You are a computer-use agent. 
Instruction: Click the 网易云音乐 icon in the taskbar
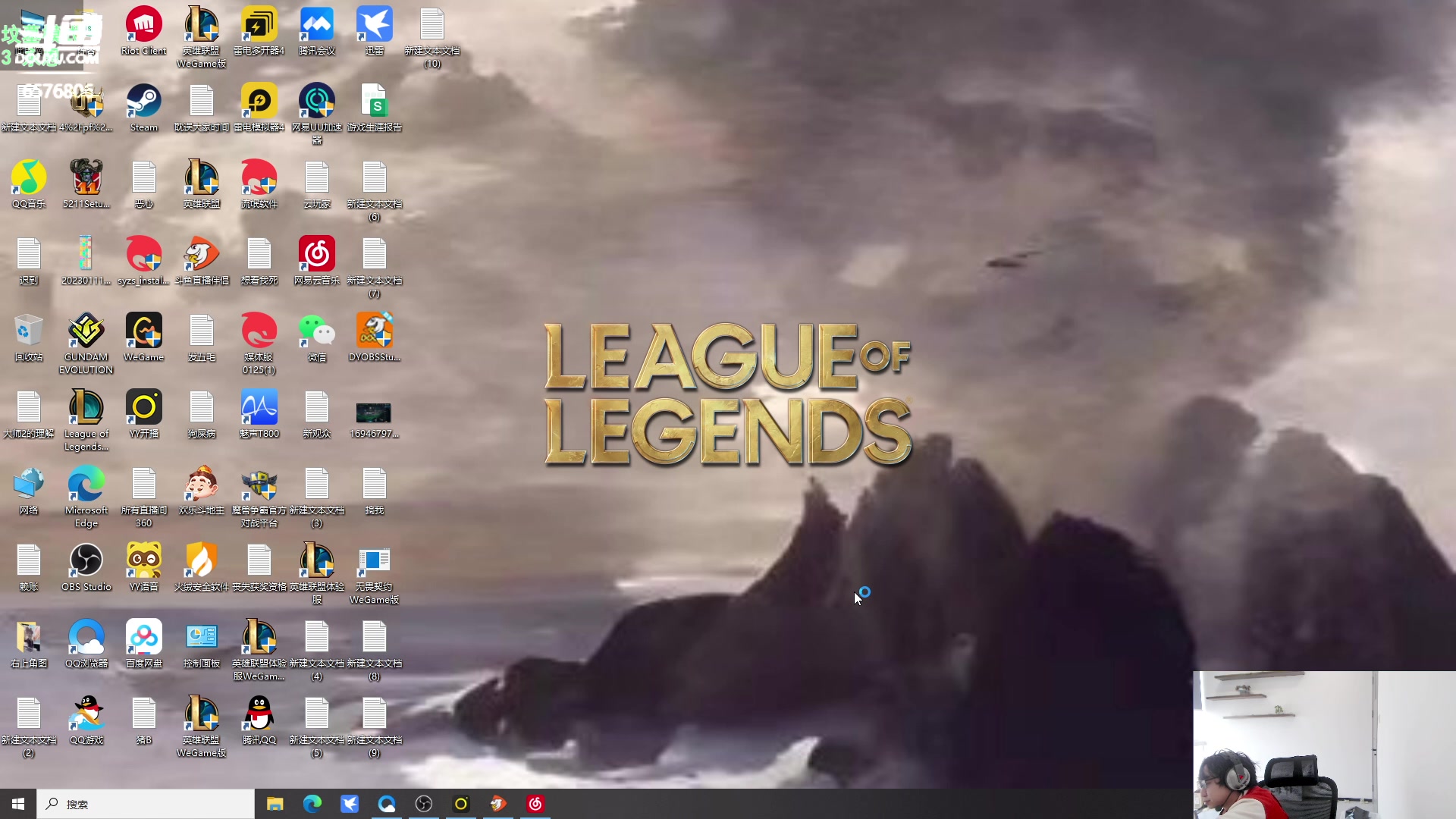535,804
